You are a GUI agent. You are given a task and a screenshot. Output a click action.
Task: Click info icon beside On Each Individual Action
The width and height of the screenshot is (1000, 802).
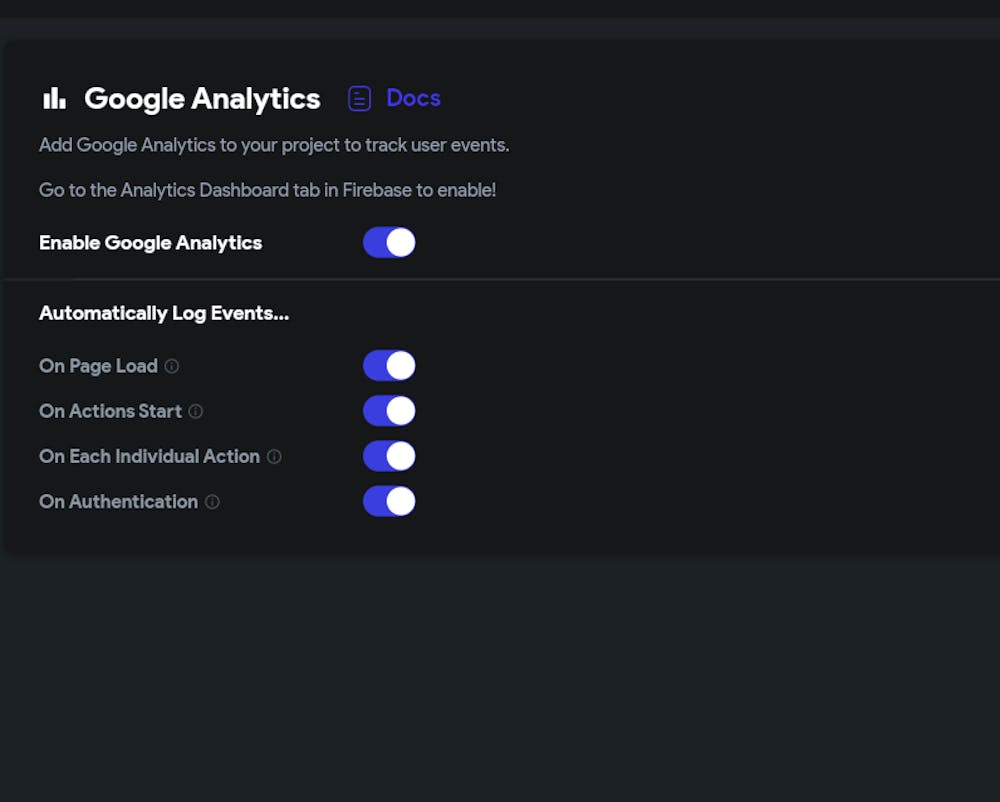point(274,457)
